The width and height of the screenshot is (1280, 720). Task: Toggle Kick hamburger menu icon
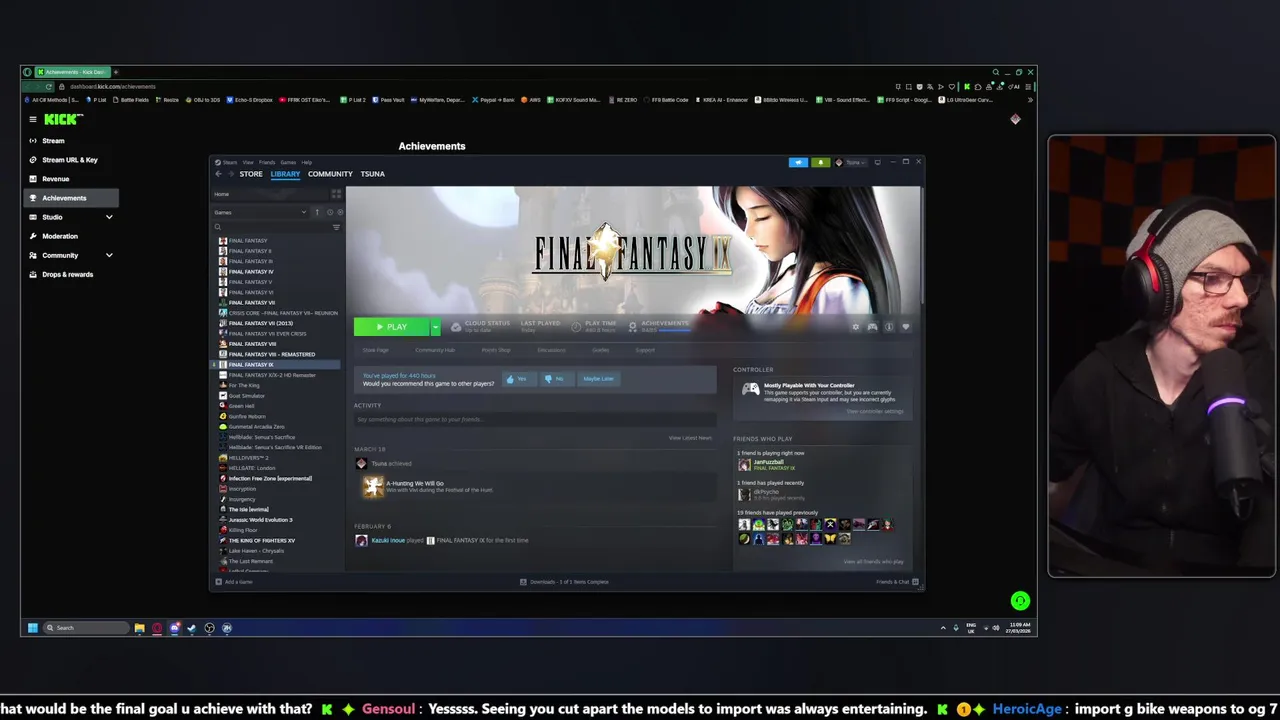coord(32,119)
